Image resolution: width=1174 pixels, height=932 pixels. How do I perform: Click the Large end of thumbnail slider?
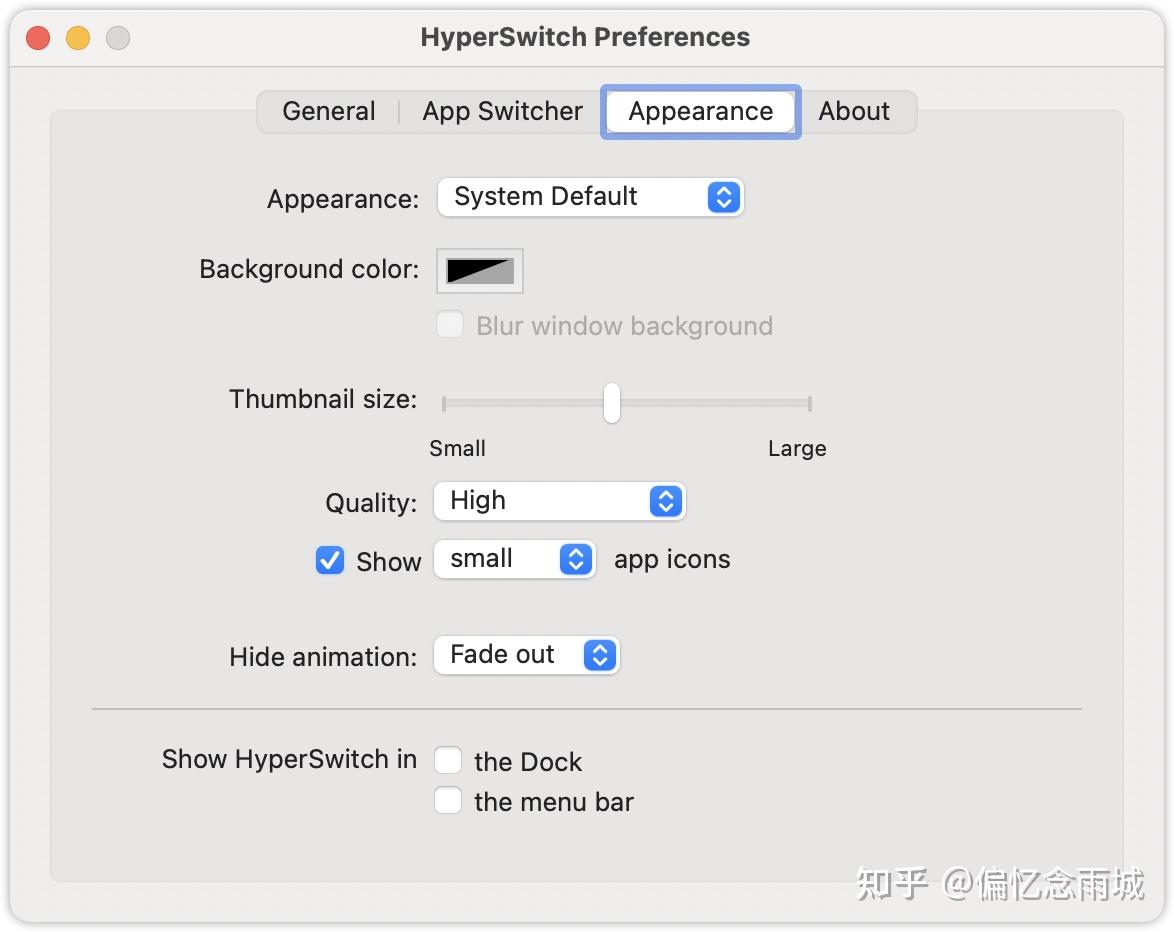(809, 403)
